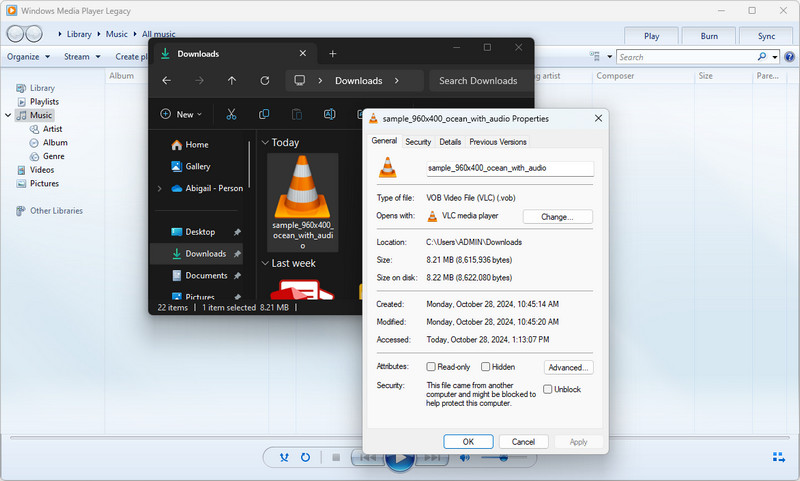Select Genre under Music
Image resolution: width=800 pixels, height=481 pixels.
point(53,156)
